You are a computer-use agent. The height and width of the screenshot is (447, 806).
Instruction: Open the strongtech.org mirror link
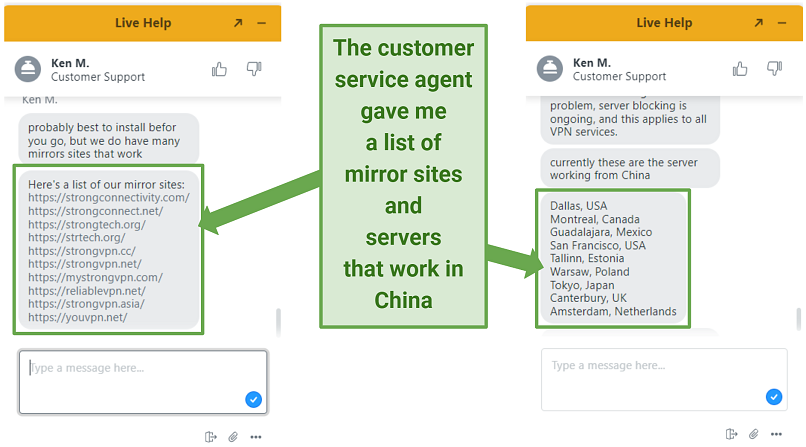(x=87, y=225)
